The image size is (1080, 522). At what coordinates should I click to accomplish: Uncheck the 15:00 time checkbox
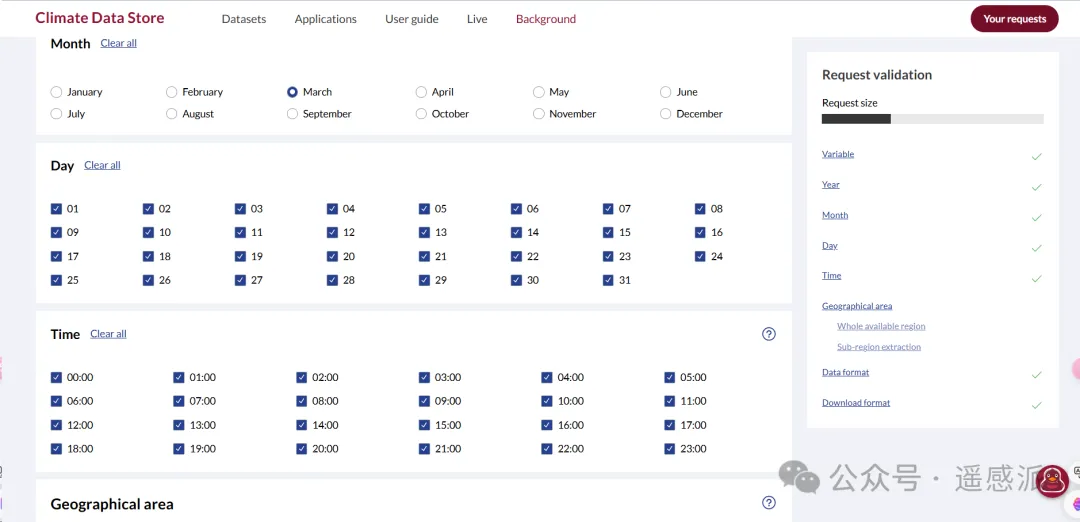pyautogui.click(x=424, y=426)
